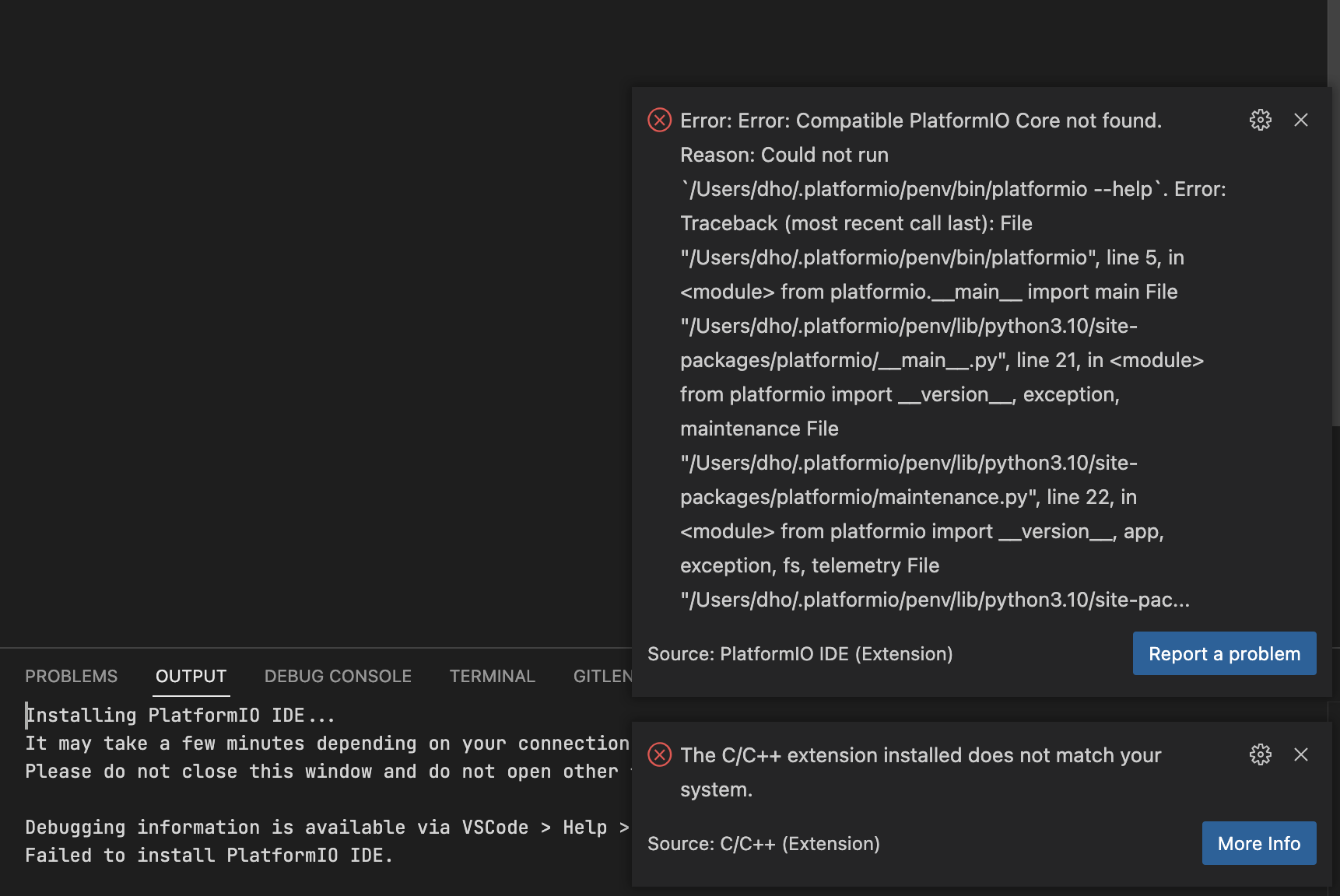Switch to the OUTPUT tab
This screenshot has width=1340, height=896.
191,676
